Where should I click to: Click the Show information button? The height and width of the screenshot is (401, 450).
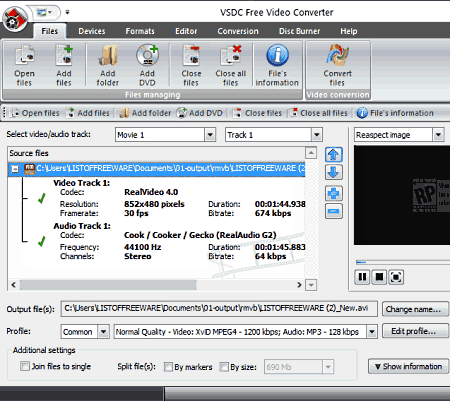tap(409, 366)
